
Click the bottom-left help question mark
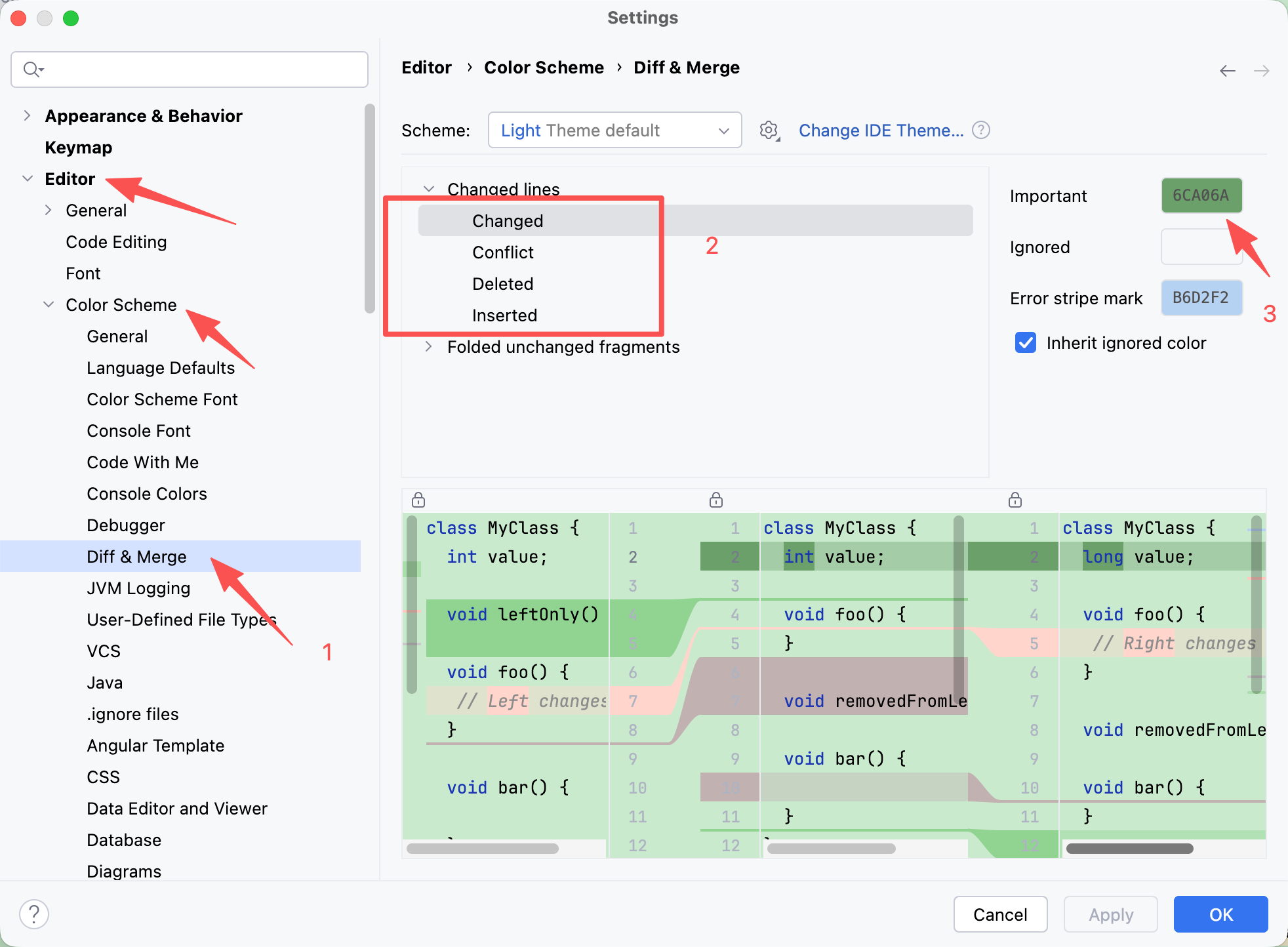[x=34, y=914]
